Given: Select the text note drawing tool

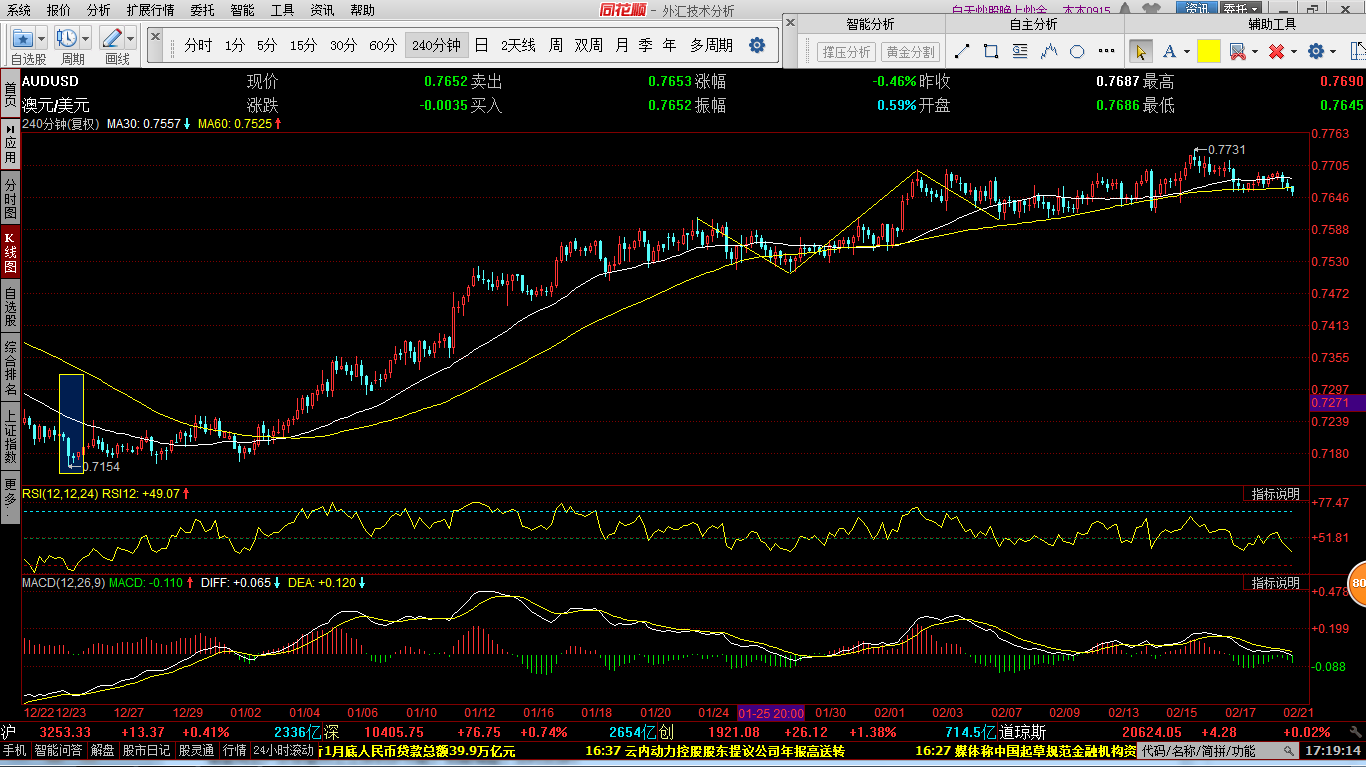Looking at the screenshot, I should (x=1020, y=52).
